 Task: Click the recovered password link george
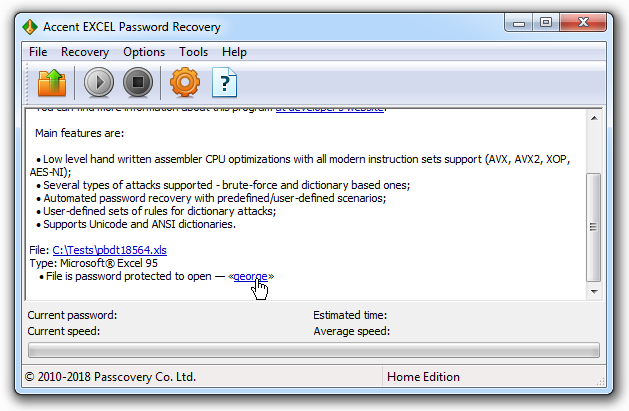[250, 276]
